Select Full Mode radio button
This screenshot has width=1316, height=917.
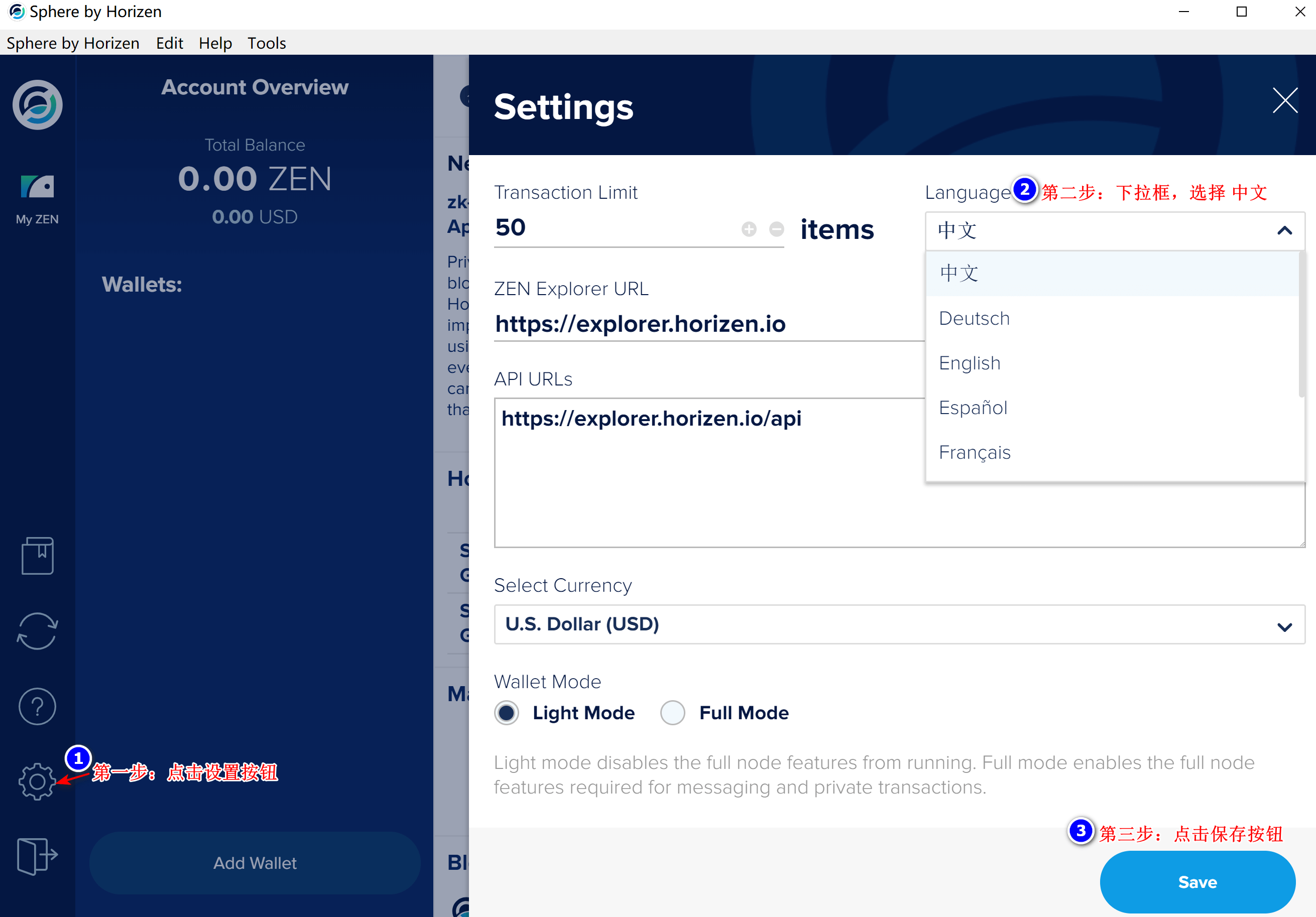(x=672, y=712)
